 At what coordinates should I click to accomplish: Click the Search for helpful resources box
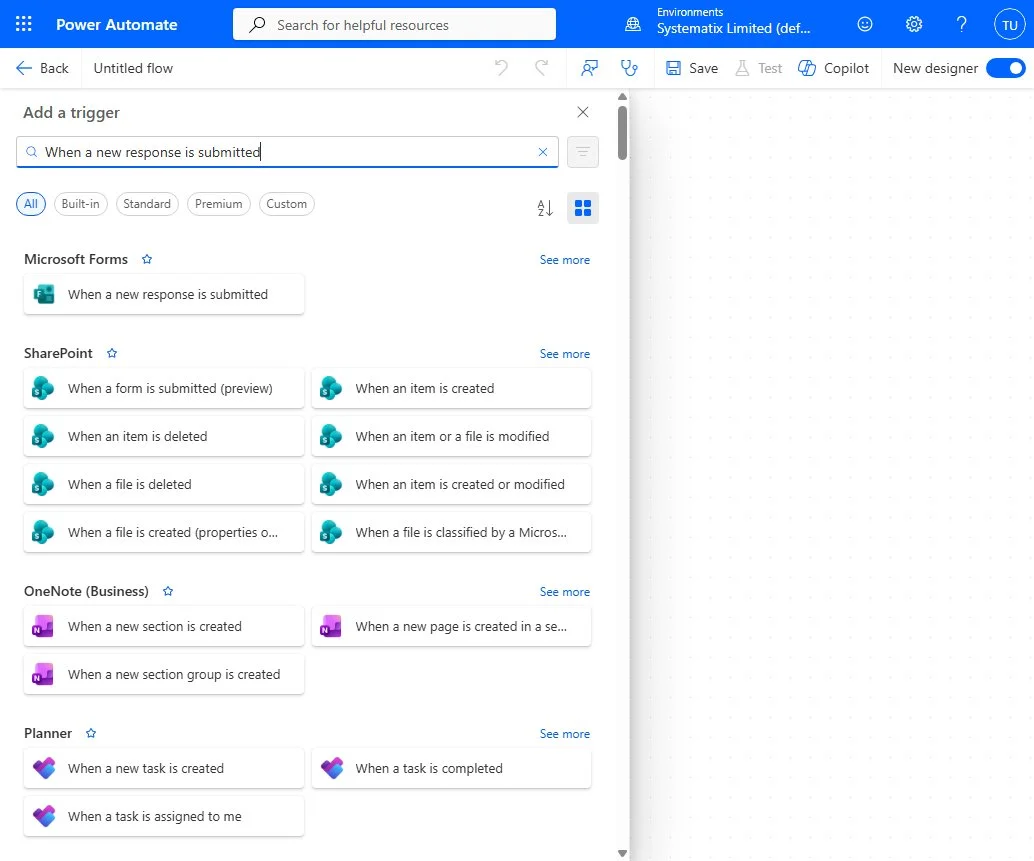[394, 24]
